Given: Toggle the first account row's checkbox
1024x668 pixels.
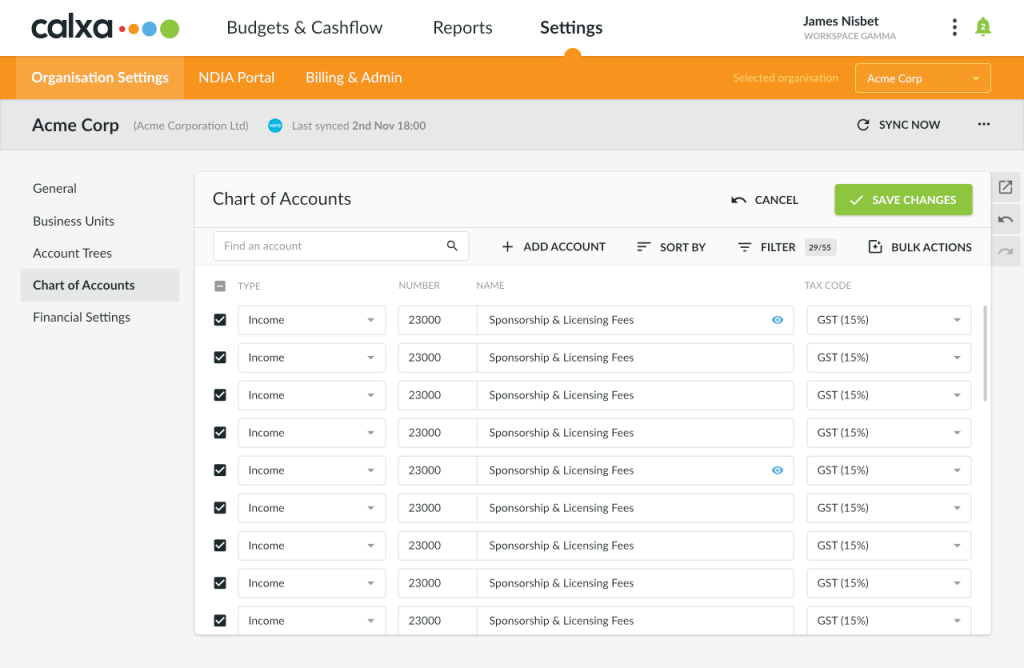Looking at the screenshot, I should [220, 319].
